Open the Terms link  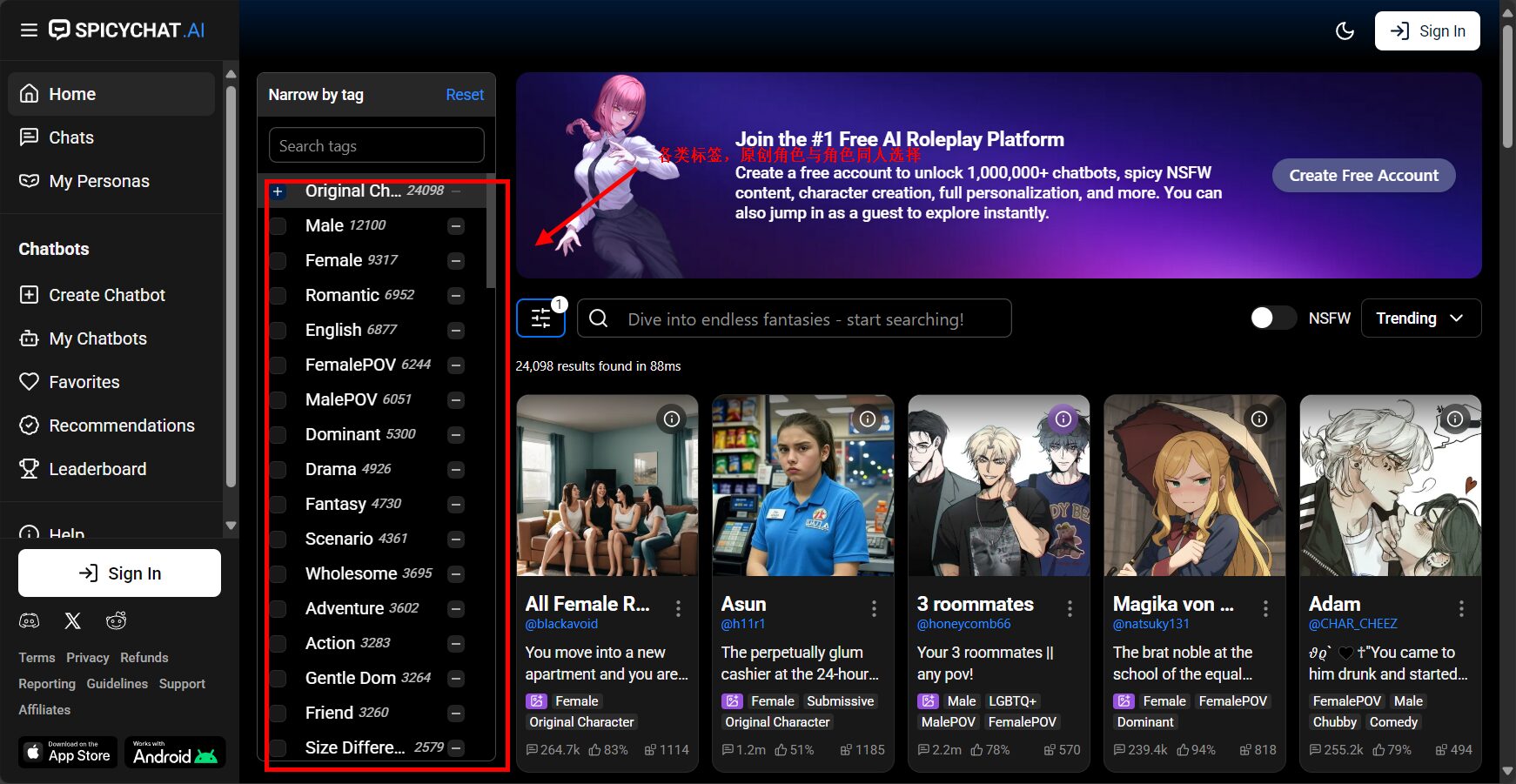coord(37,658)
